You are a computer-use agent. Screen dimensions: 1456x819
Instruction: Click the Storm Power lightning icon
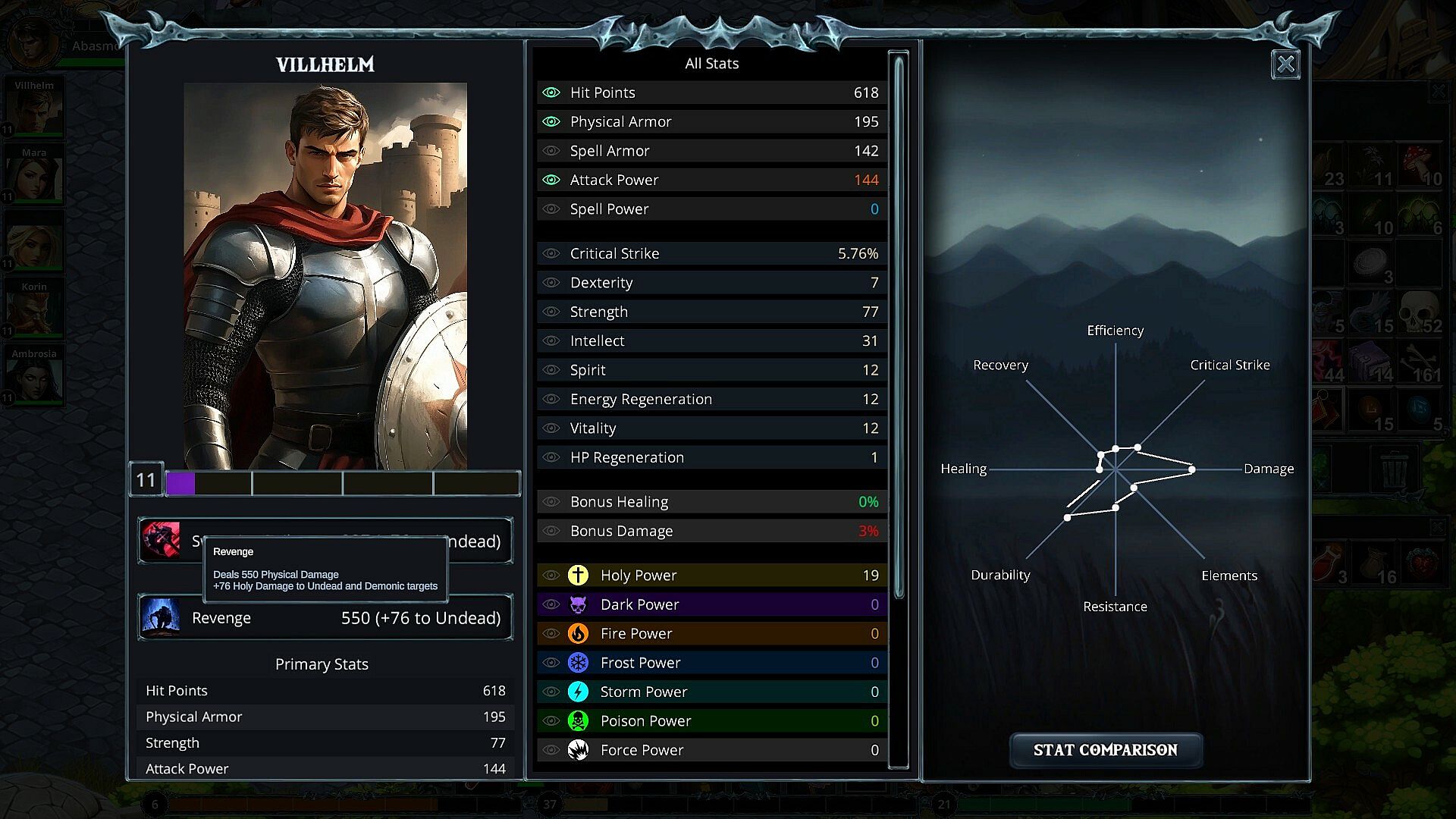578,692
